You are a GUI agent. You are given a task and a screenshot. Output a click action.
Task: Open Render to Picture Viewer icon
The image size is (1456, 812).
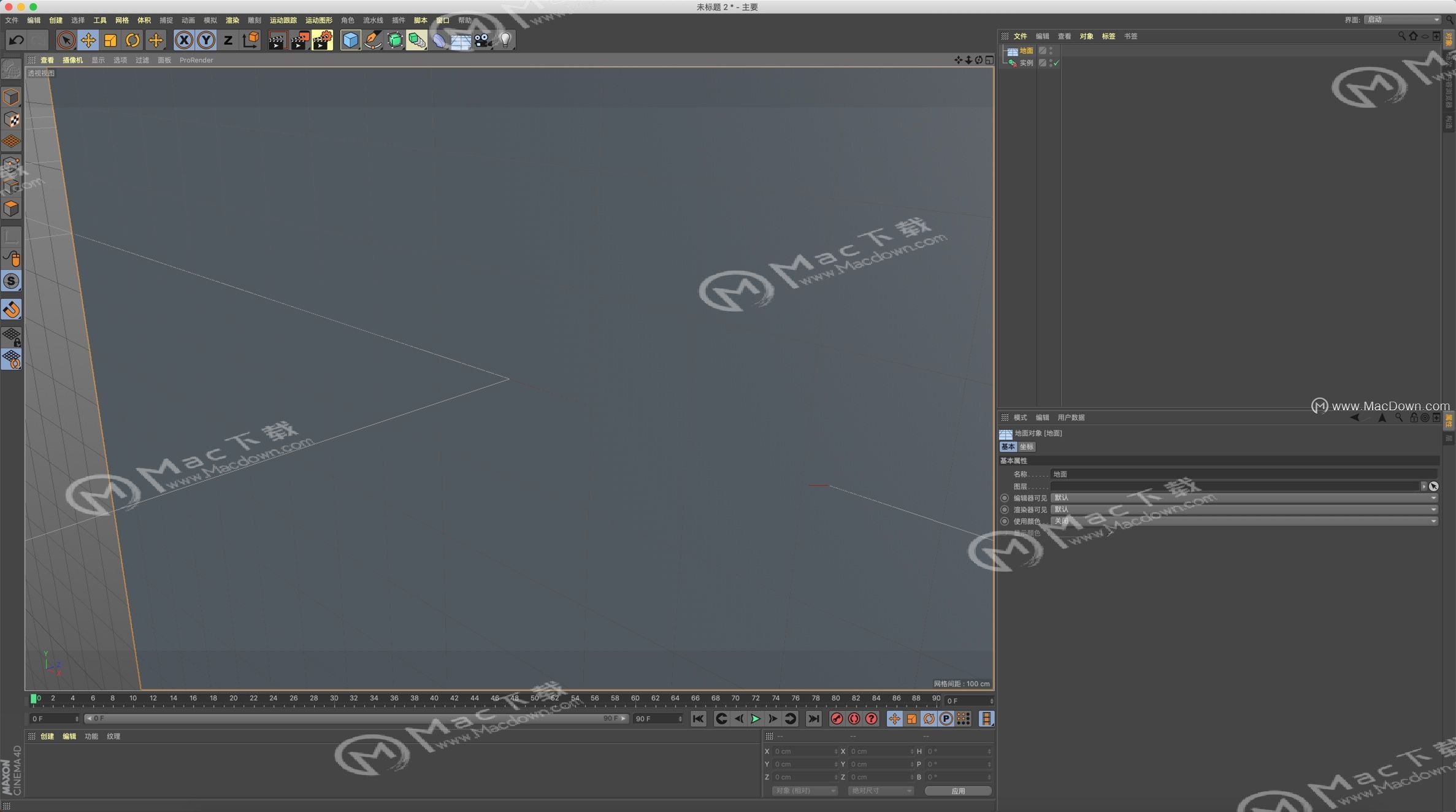coord(300,40)
